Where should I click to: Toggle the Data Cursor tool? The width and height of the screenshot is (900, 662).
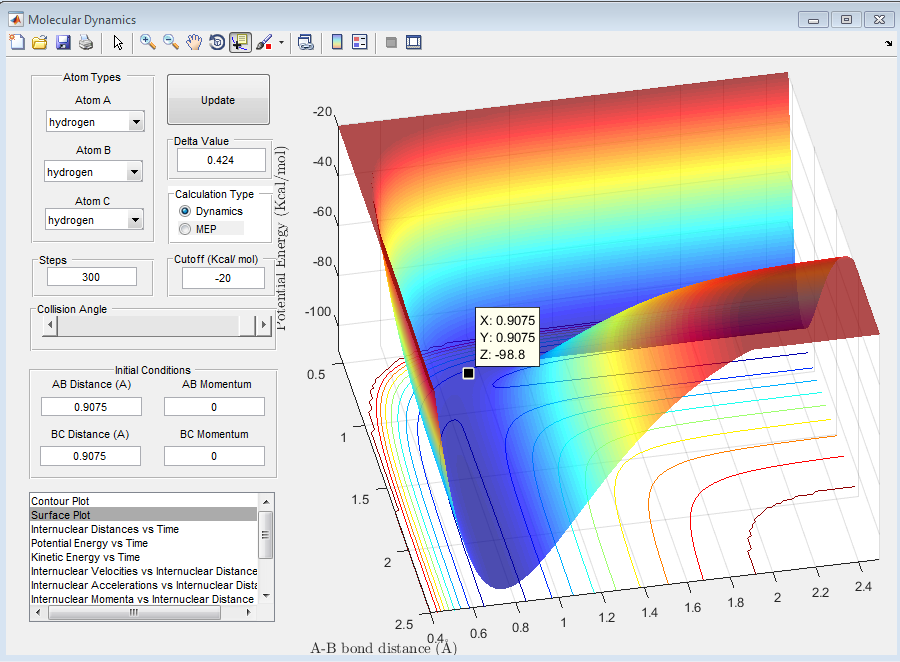240,42
